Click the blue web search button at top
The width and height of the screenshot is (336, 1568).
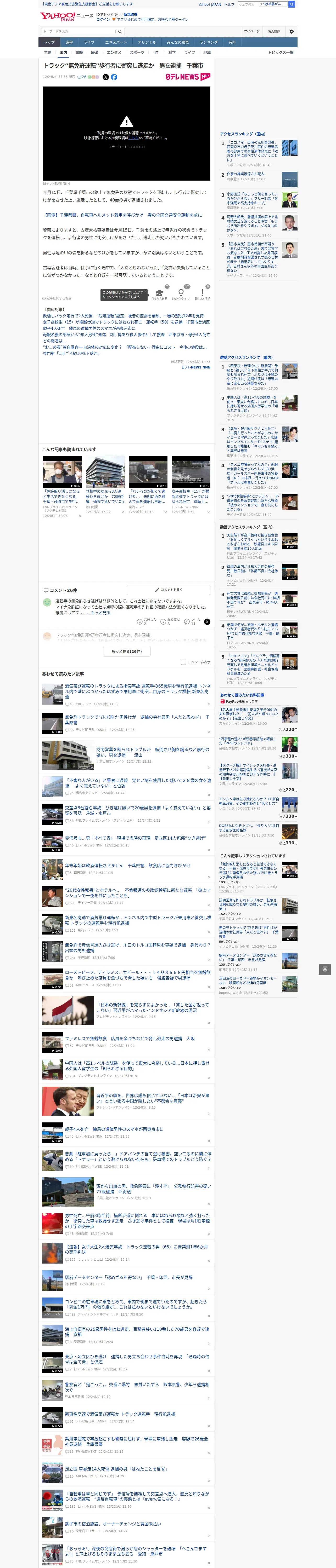point(292,4)
